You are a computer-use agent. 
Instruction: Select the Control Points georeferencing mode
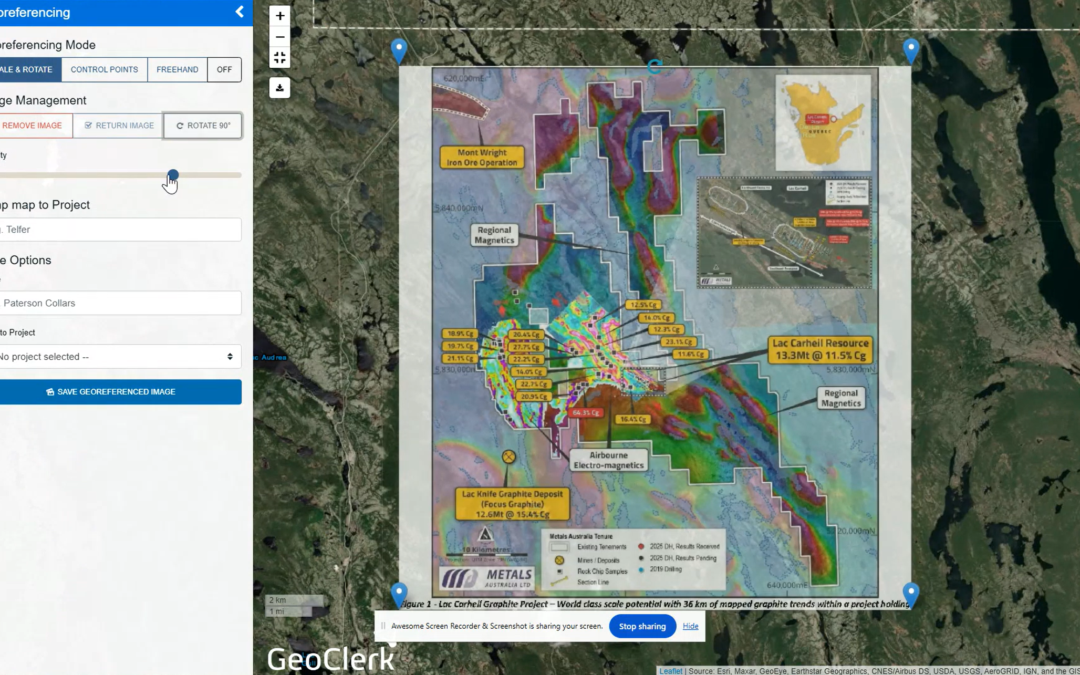click(104, 69)
